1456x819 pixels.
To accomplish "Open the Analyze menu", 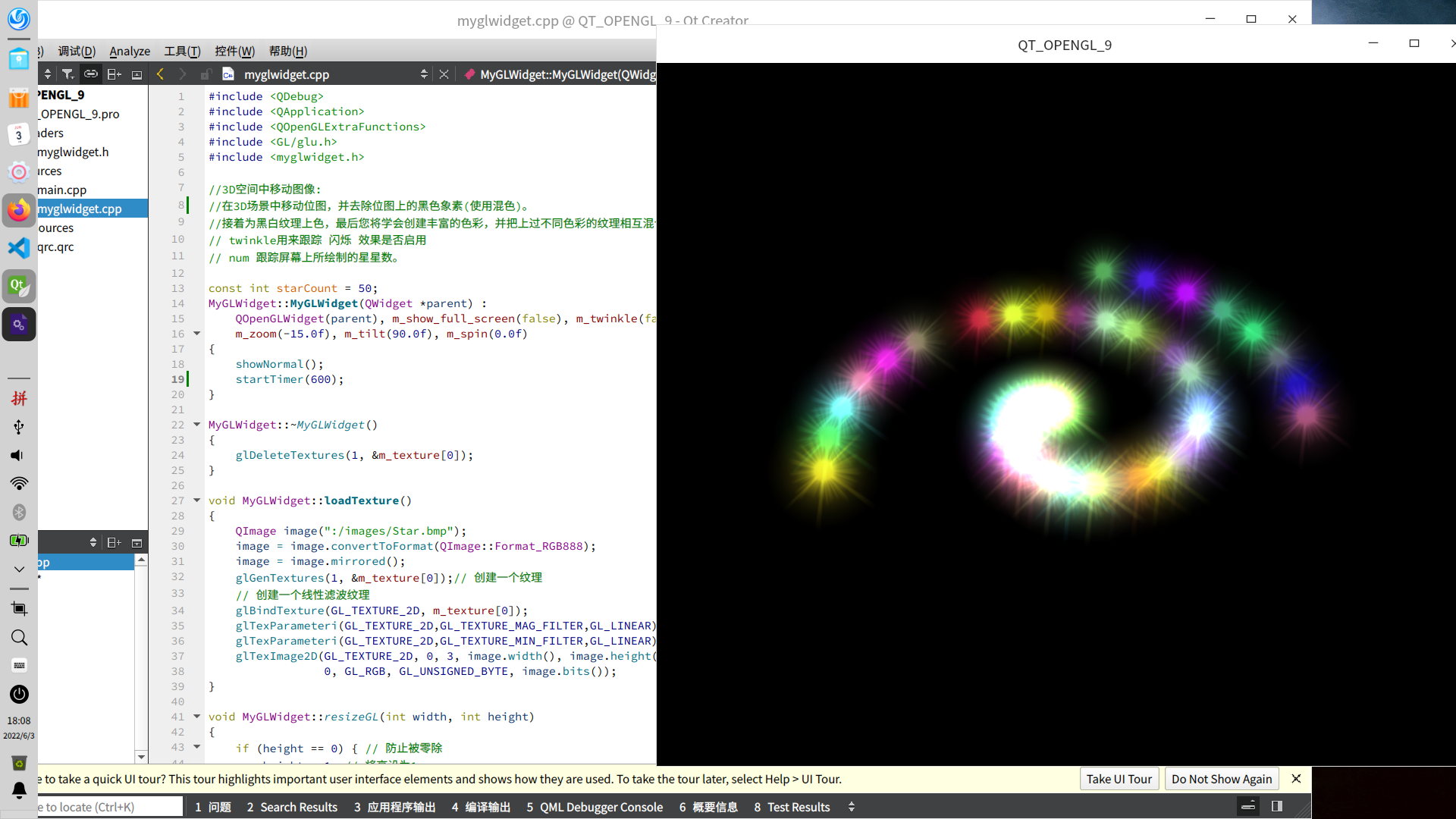I will [x=130, y=51].
